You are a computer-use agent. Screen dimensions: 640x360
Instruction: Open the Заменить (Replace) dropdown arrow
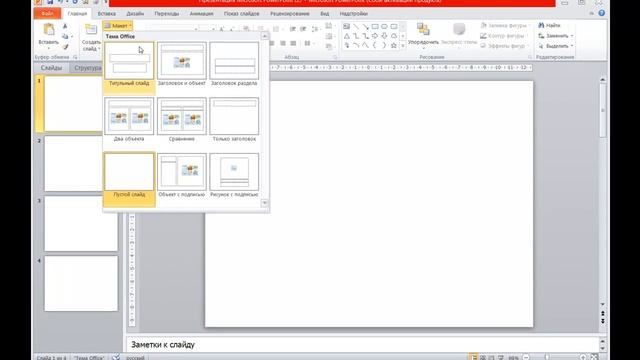pyautogui.click(x=572, y=36)
